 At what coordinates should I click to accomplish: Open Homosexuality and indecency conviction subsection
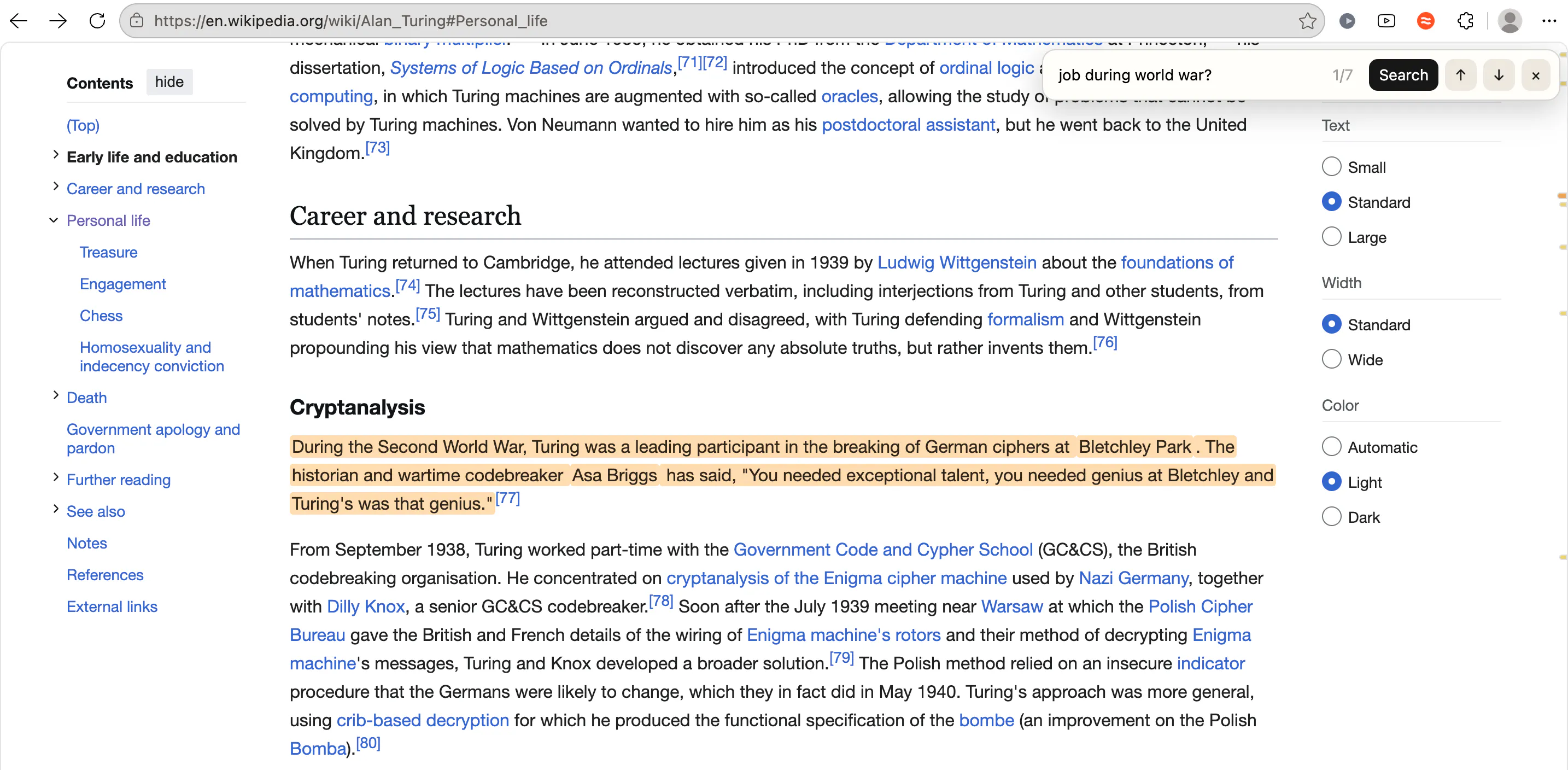tap(151, 357)
